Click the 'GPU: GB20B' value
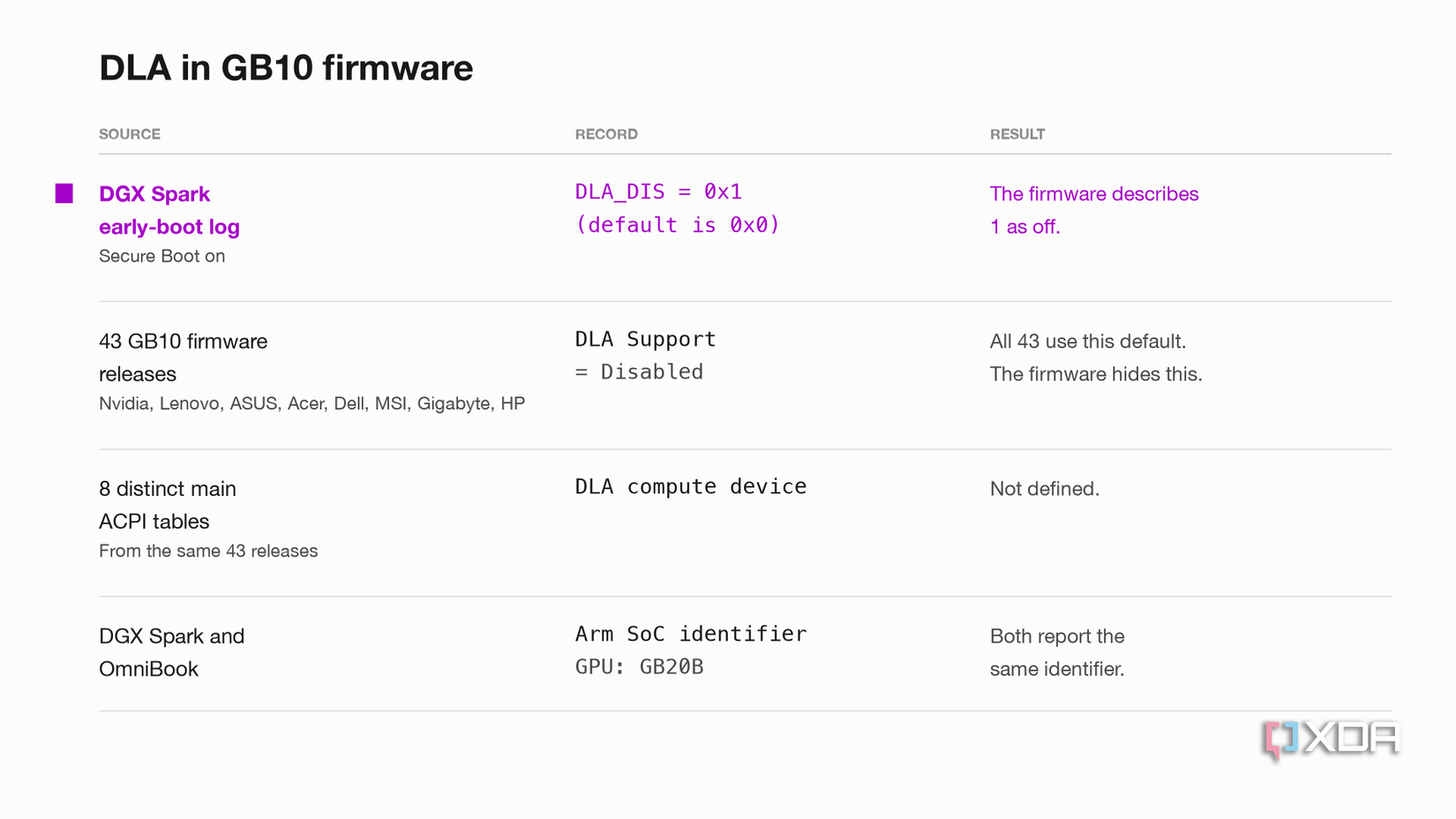Image resolution: width=1456 pixels, height=819 pixels. 639,666
